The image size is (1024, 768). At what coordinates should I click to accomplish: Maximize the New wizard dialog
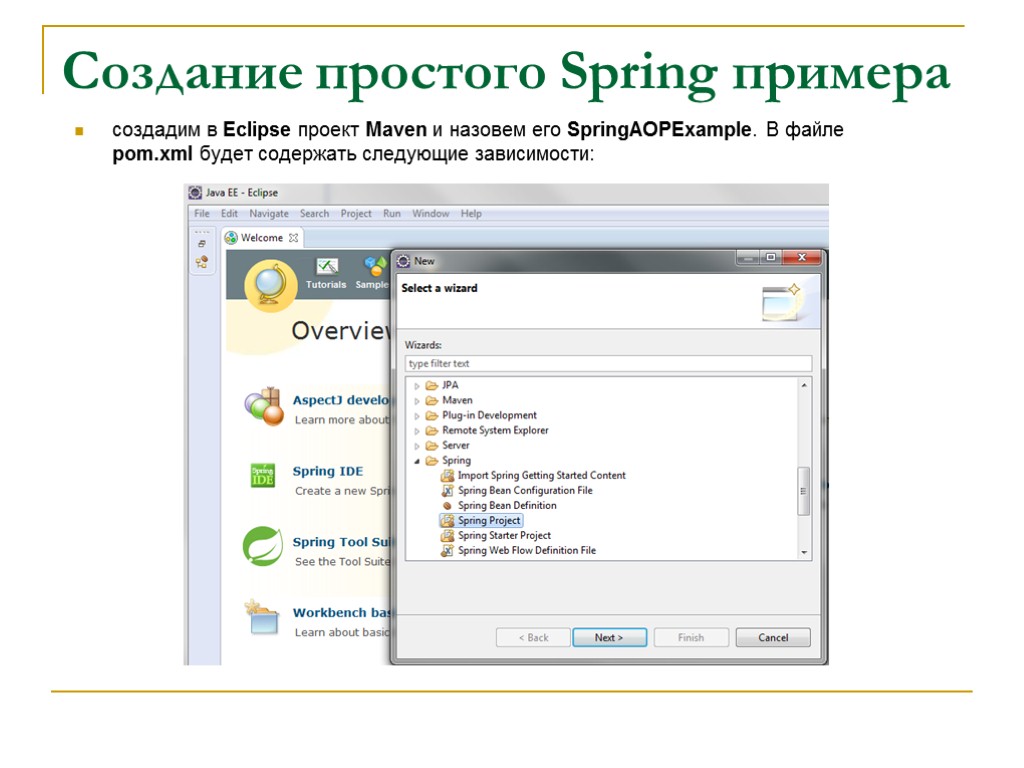coord(771,257)
